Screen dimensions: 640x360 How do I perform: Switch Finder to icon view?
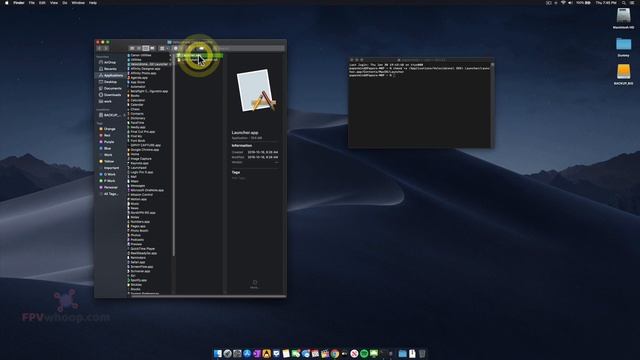(132, 48)
